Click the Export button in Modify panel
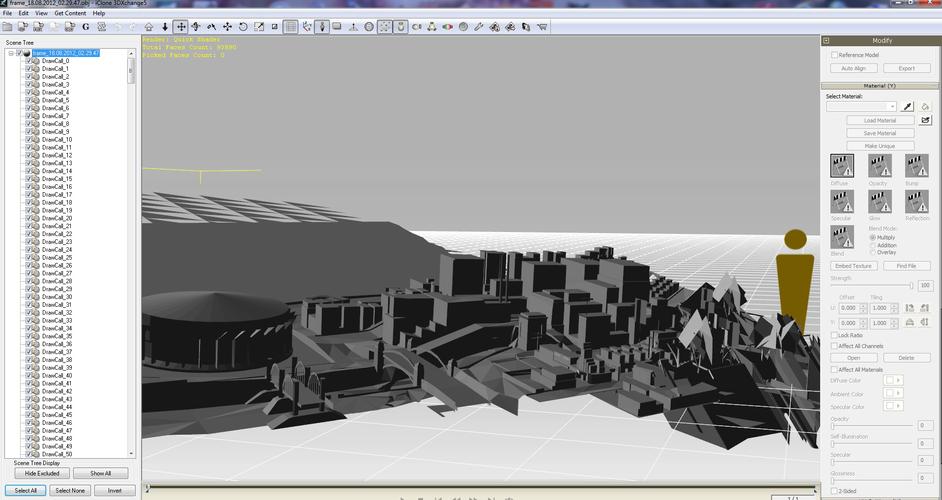Screen dimensions: 942x500 [907, 69]
